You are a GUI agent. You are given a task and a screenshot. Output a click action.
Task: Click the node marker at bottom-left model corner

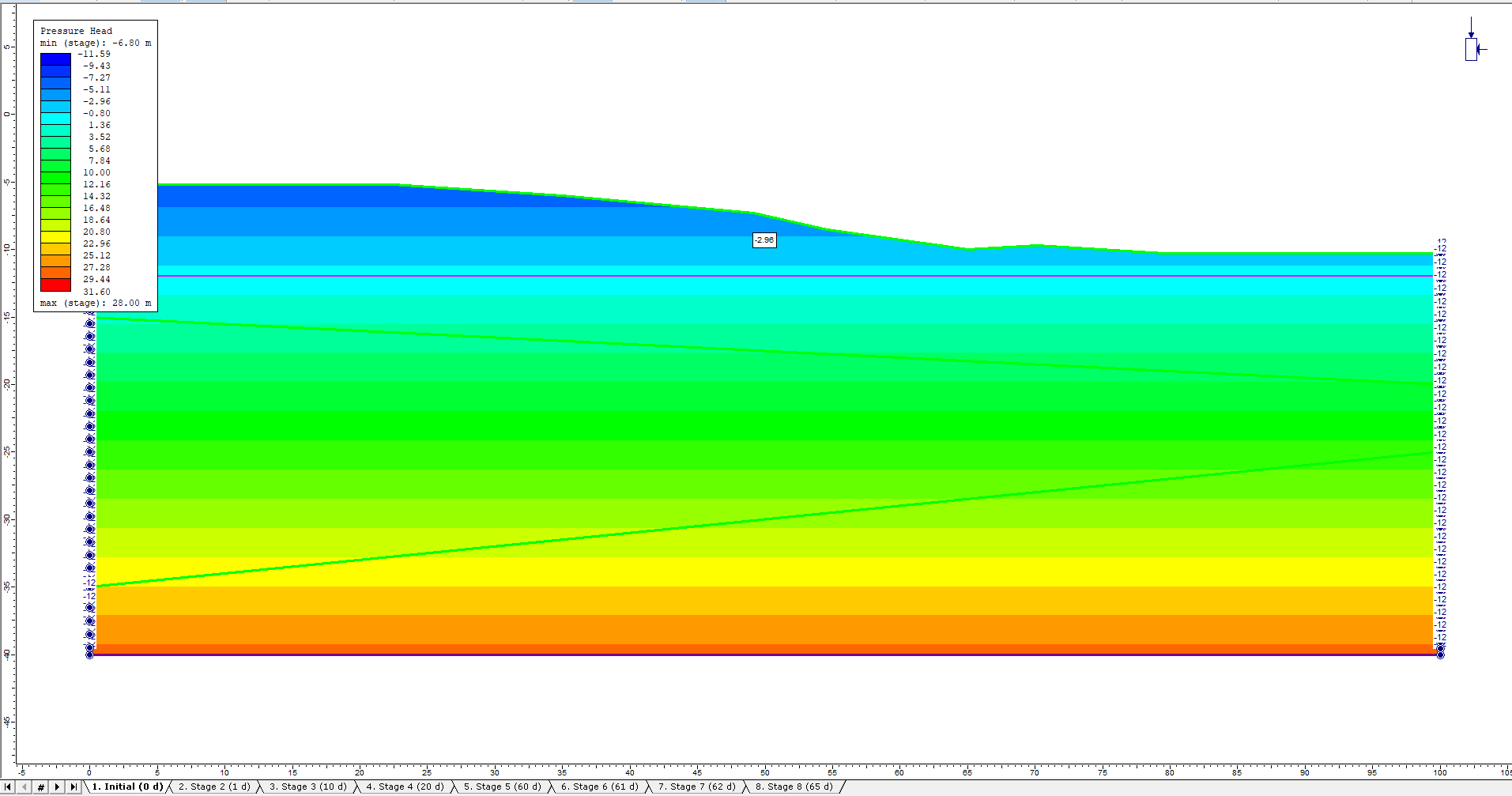[90, 655]
